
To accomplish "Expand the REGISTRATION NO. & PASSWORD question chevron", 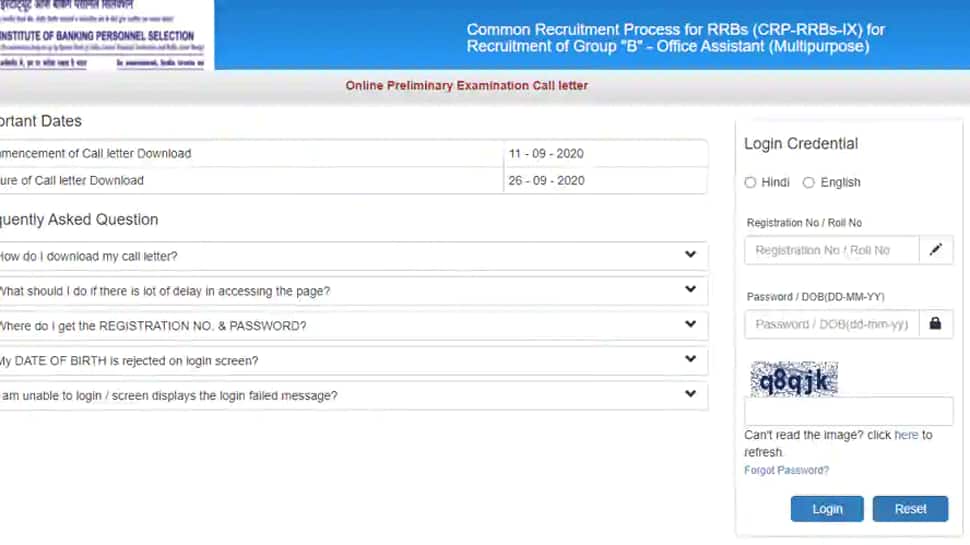I will [x=690, y=324].
